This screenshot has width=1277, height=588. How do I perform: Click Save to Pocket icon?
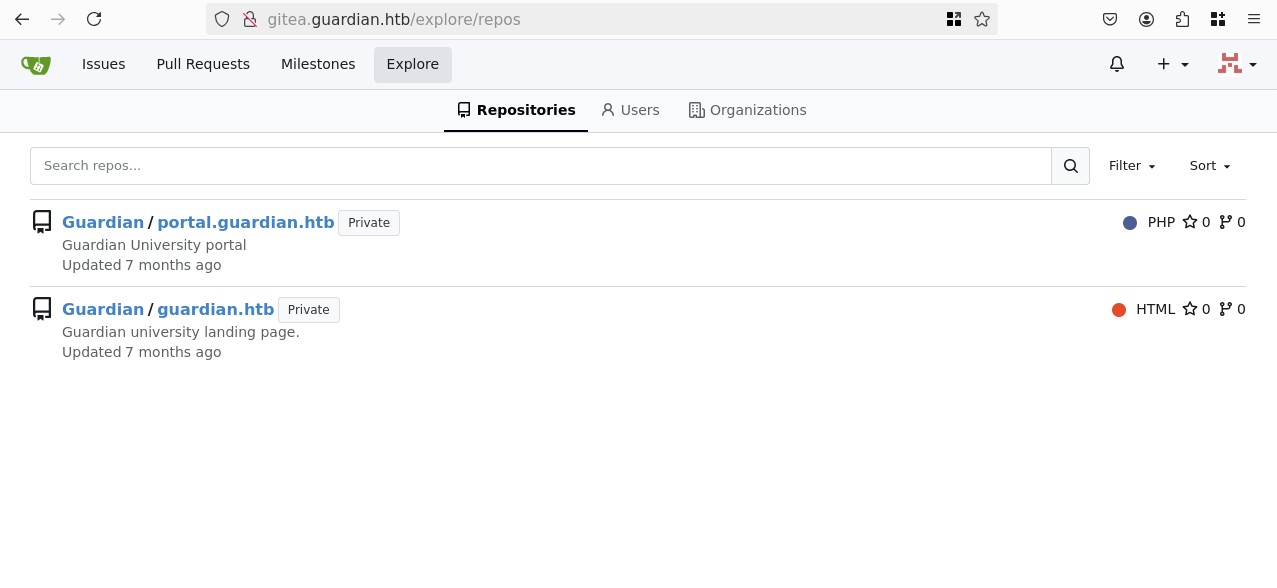tap(1110, 19)
